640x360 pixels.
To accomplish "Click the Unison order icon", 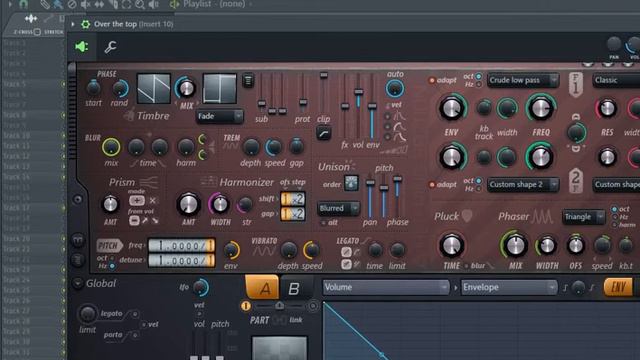I will point(351,183).
